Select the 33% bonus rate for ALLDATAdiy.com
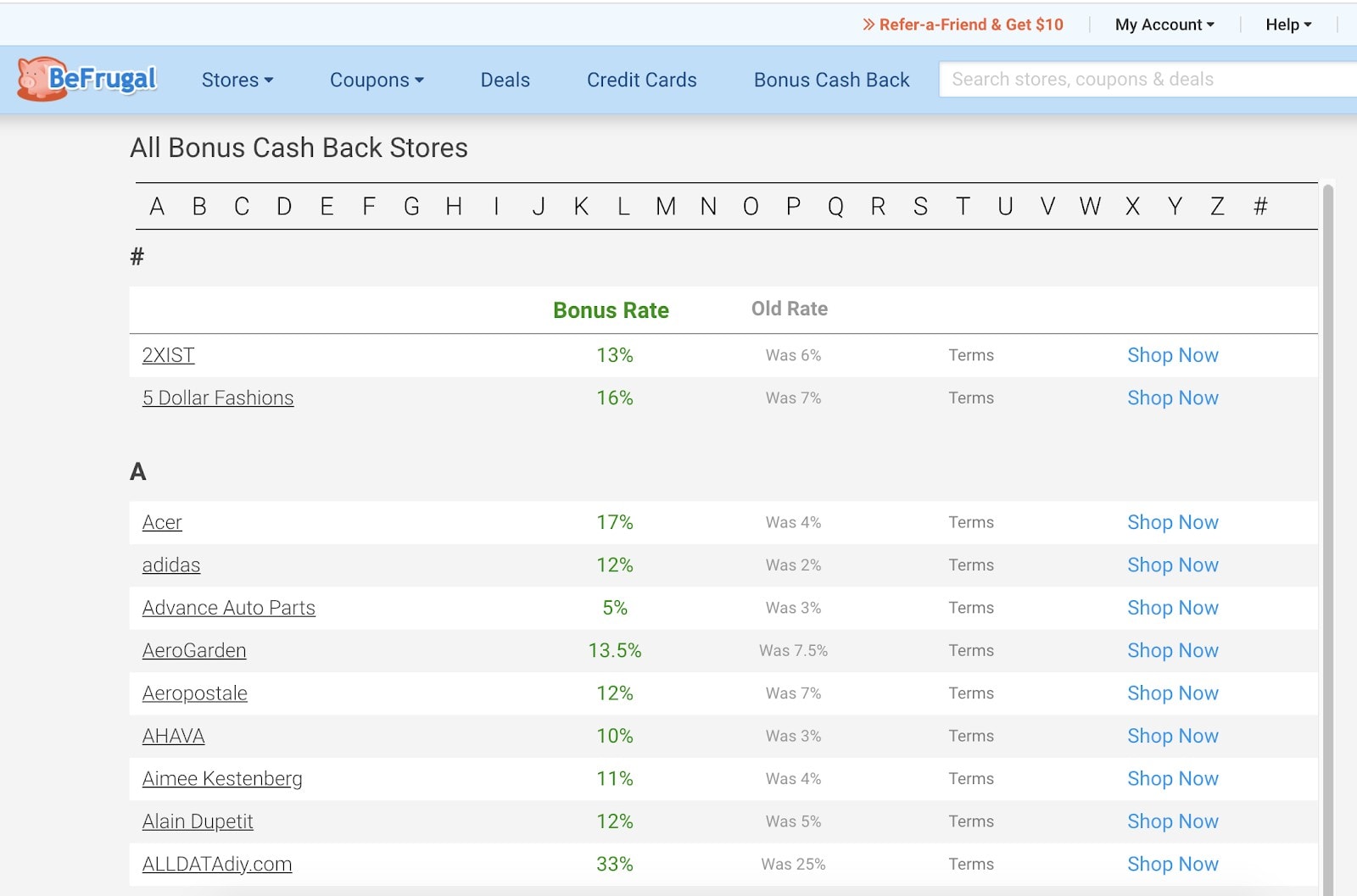Screen dimensions: 1357x896 click(615, 864)
